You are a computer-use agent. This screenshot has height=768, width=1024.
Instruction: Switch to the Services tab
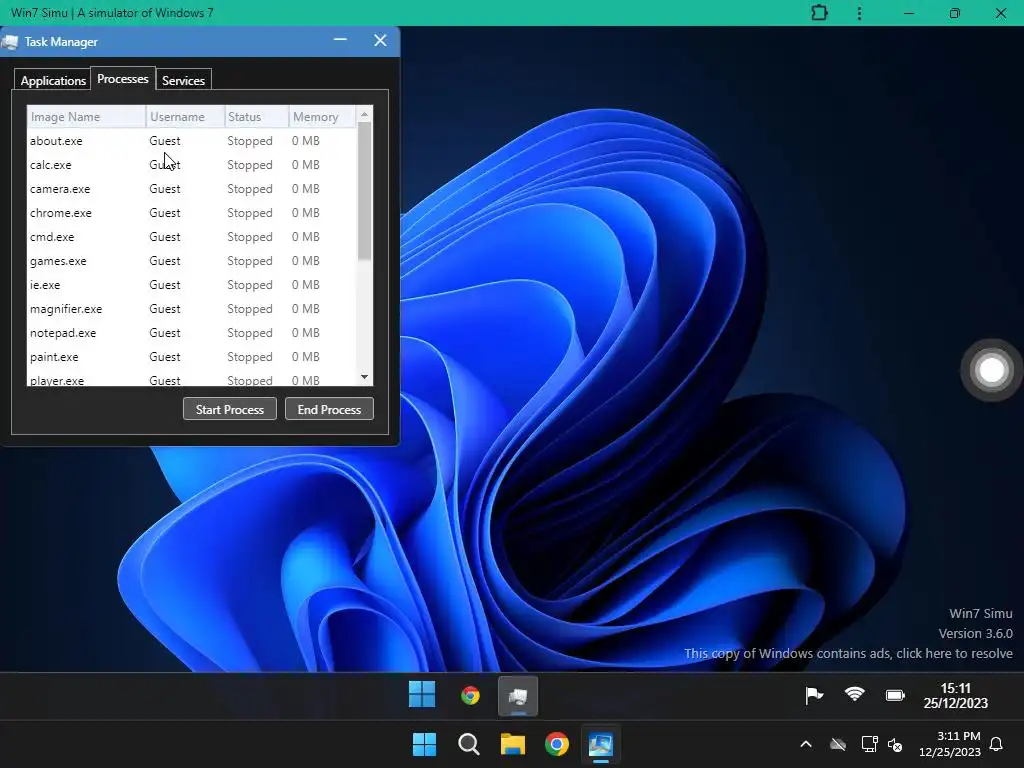(x=184, y=80)
